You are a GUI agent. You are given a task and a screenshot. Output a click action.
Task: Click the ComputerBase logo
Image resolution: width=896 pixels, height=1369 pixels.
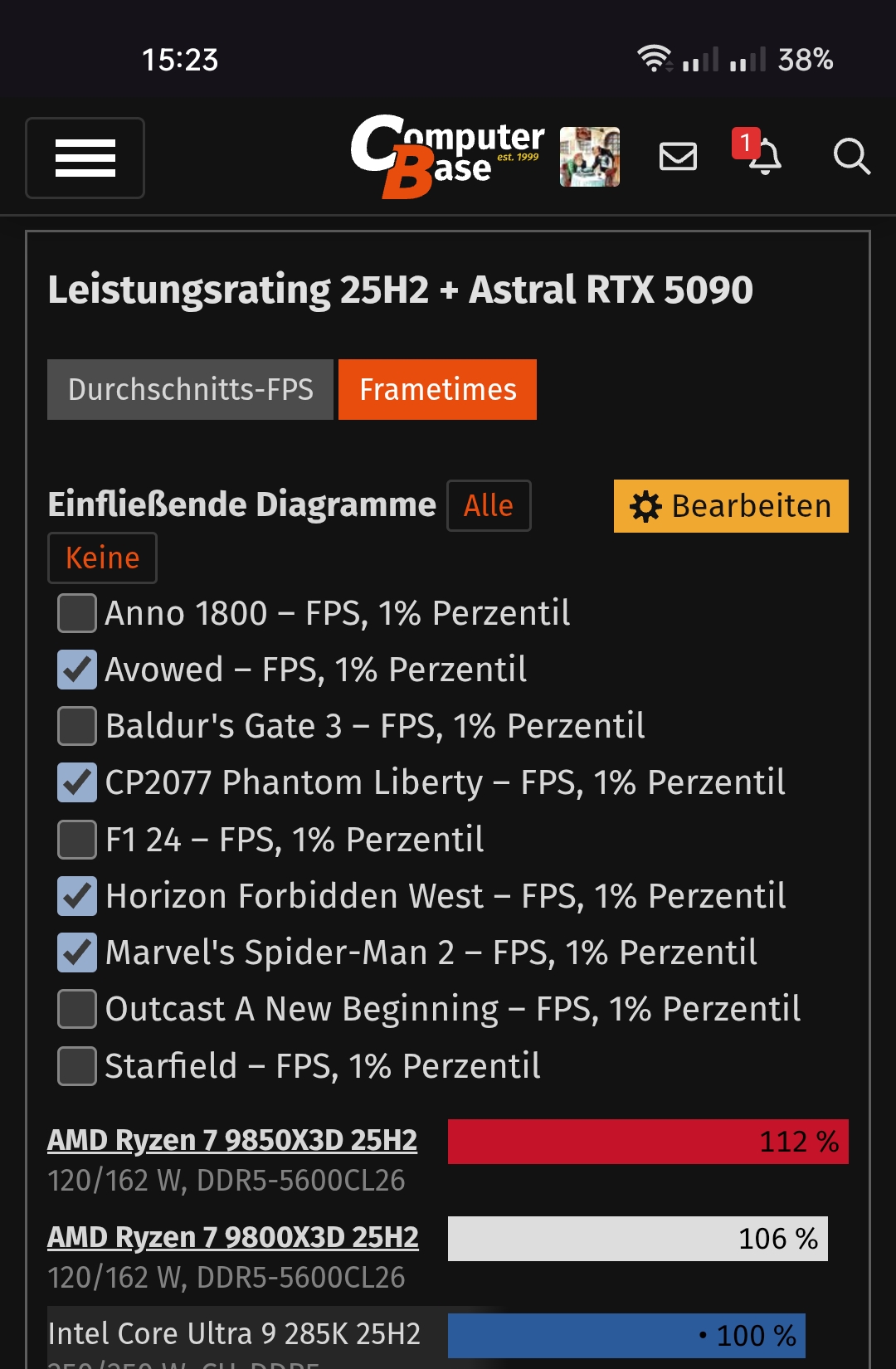[448, 158]
